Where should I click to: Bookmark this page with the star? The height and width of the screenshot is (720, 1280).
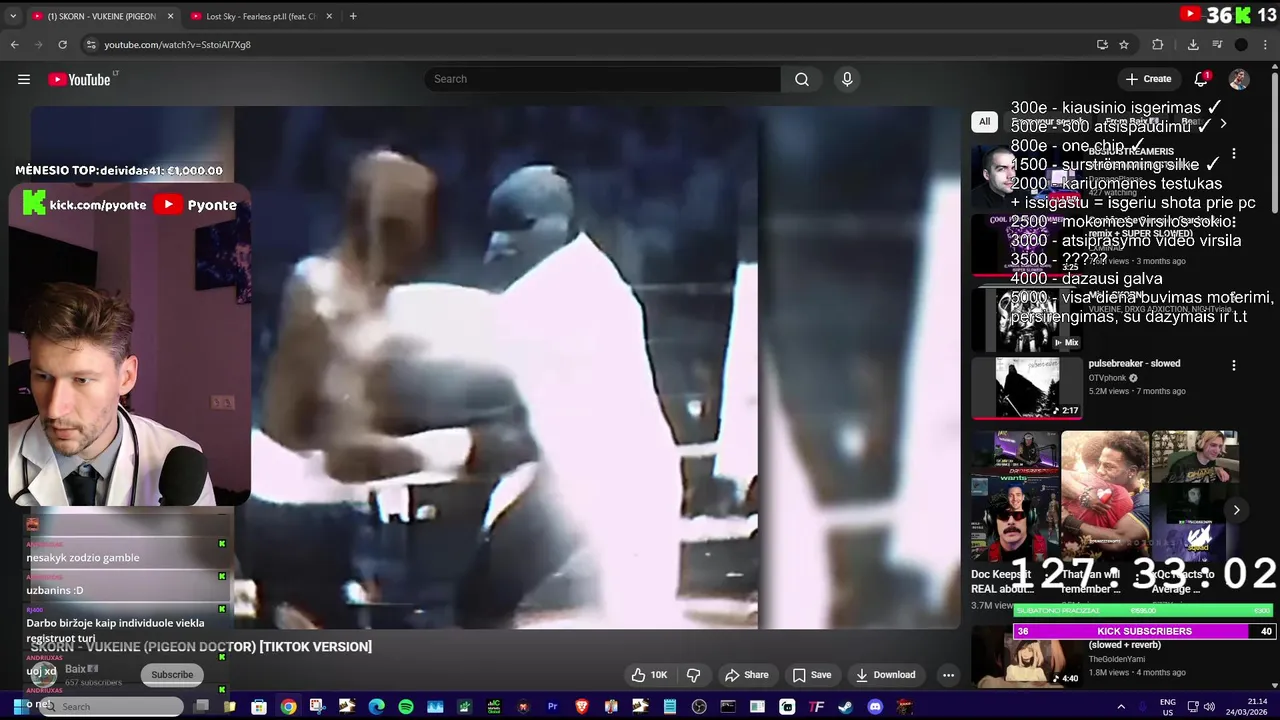coord(1124,44)
